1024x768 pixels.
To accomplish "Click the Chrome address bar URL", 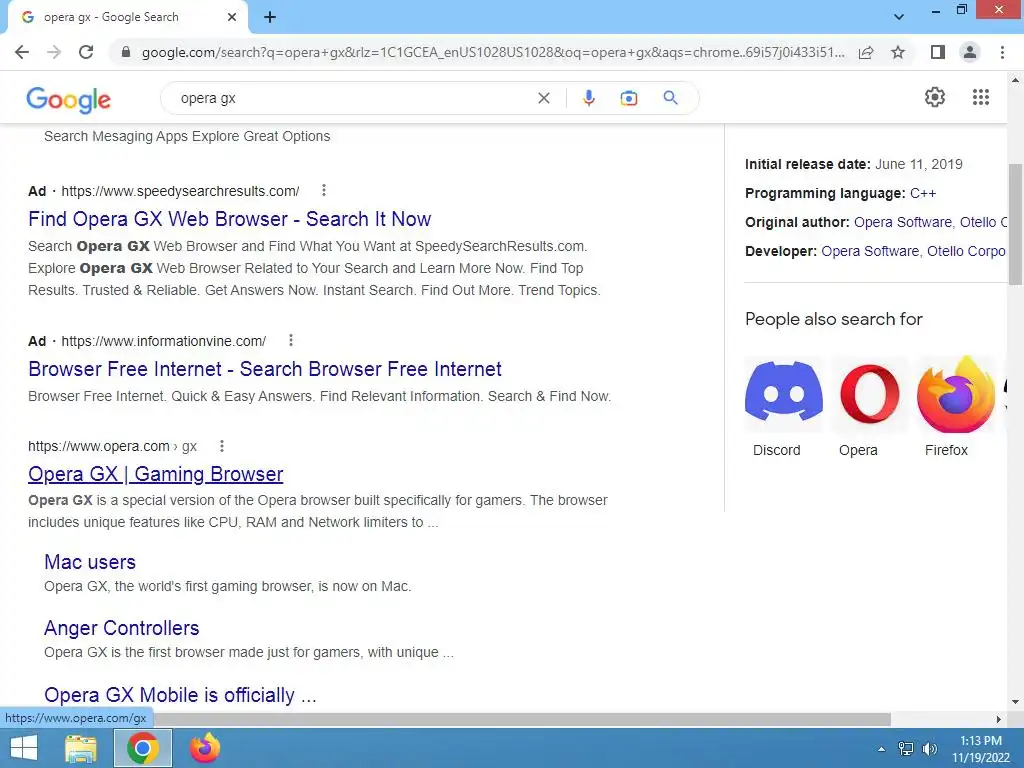I will point(493,52).
